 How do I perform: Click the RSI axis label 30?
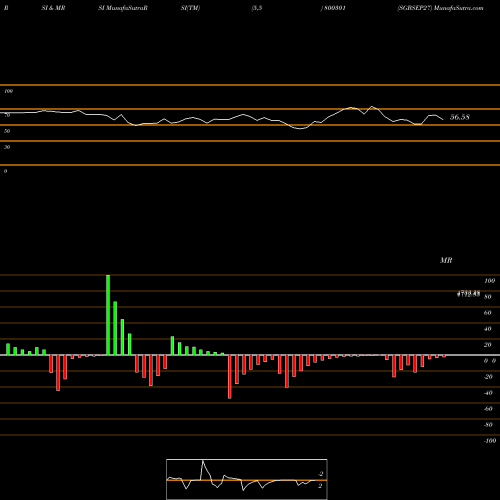tap(7, 147)
